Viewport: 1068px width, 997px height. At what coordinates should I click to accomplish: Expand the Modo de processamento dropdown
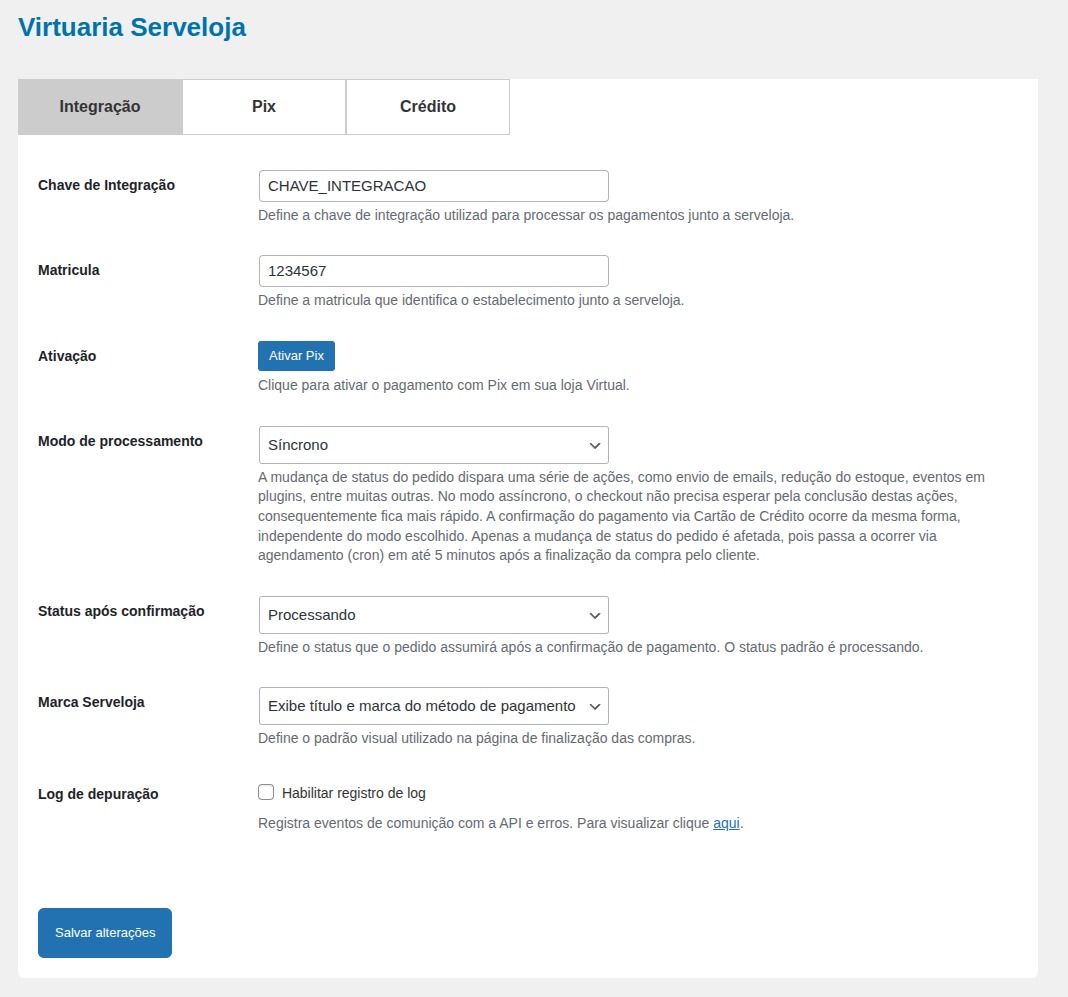point(434,445)
